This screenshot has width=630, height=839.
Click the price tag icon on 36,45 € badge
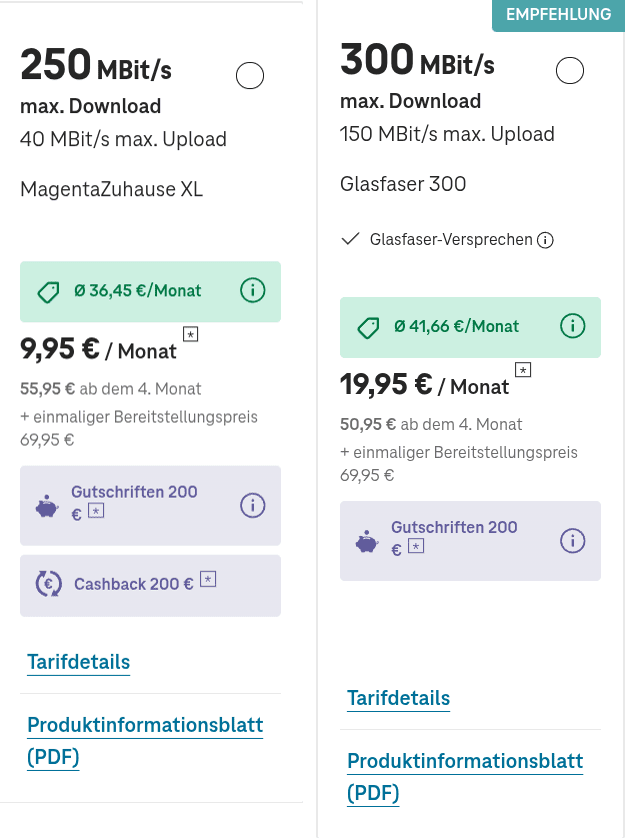(48, 292)
